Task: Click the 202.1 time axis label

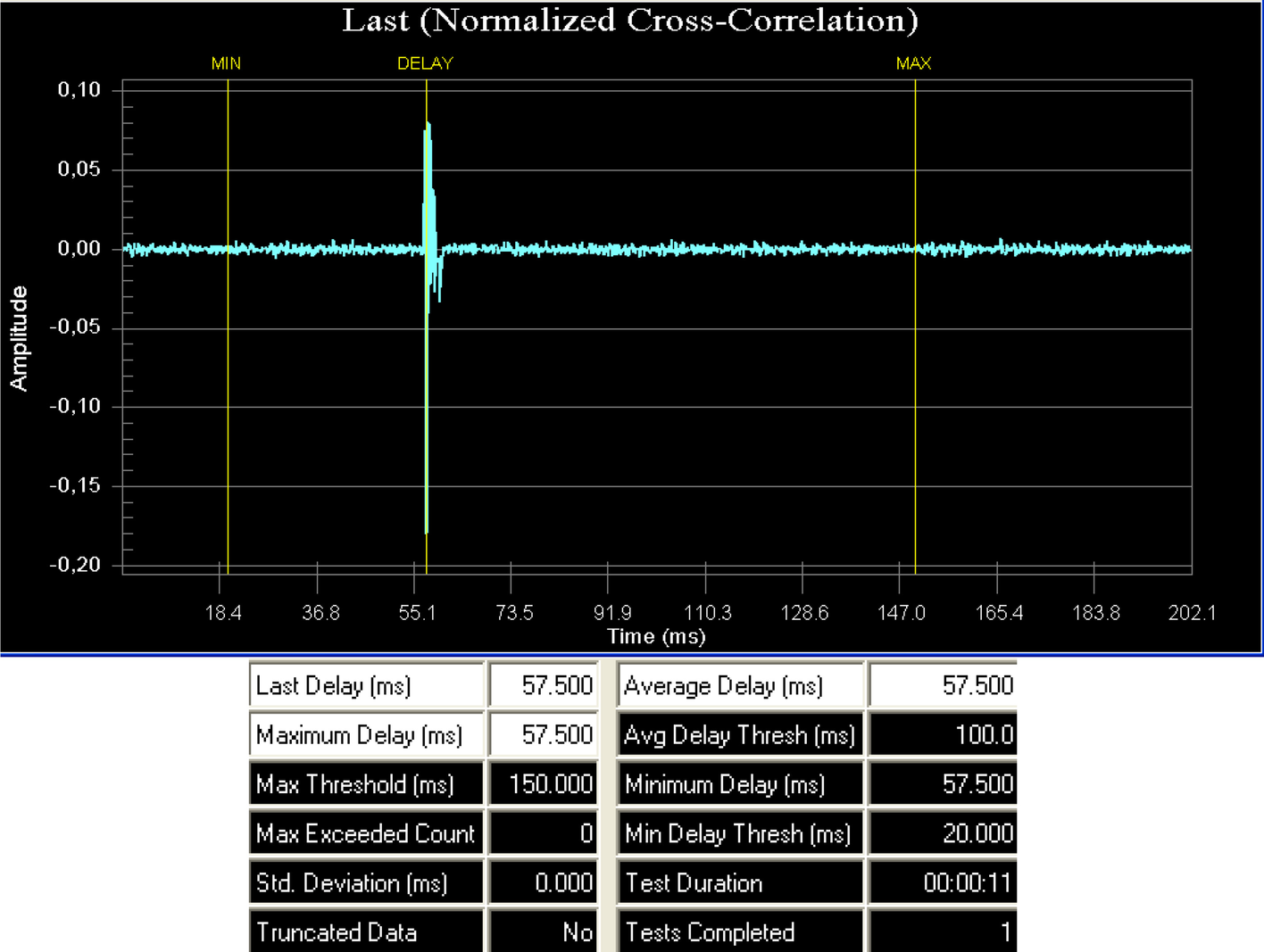Action: pyautogui.click(x=1193, y=613)
